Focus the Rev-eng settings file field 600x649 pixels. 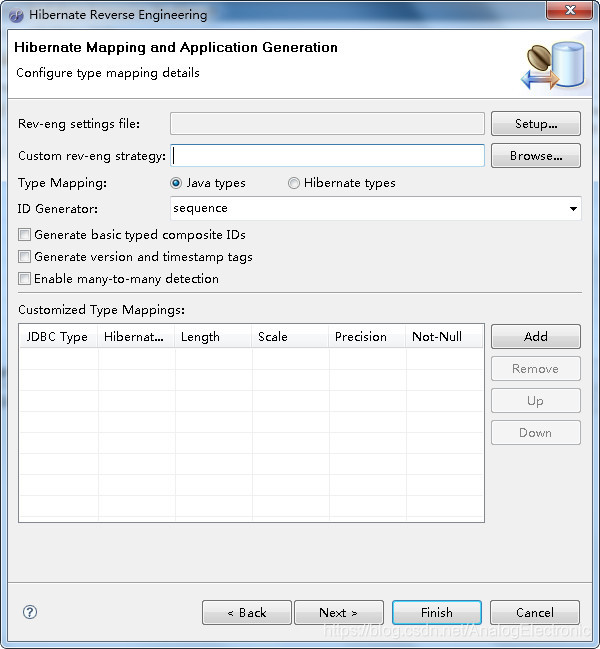point(327,123)
